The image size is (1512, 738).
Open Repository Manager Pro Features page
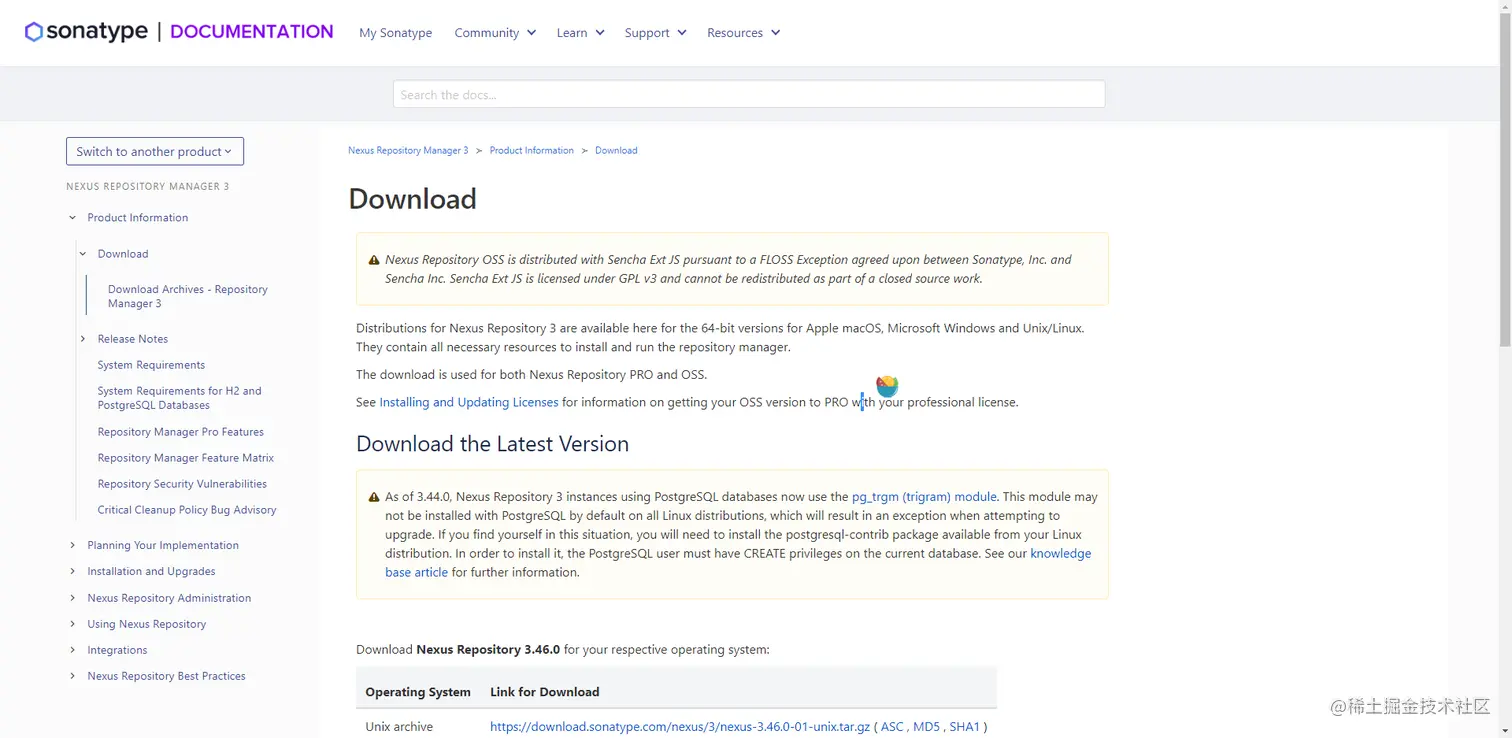(181, 432)
